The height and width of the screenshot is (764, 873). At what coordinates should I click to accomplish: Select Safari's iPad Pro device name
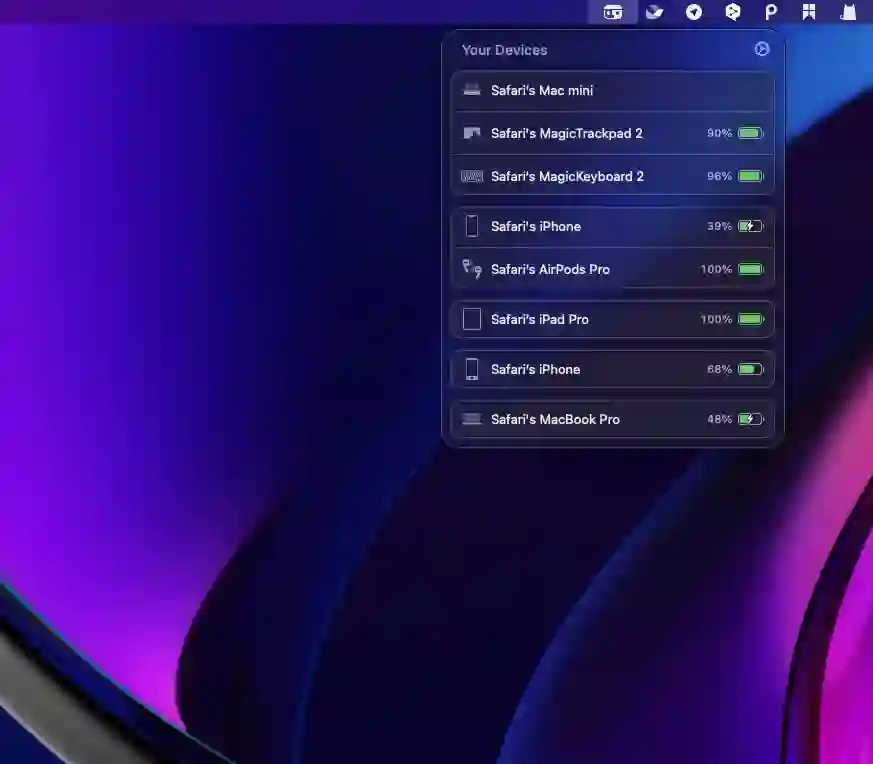540,319
